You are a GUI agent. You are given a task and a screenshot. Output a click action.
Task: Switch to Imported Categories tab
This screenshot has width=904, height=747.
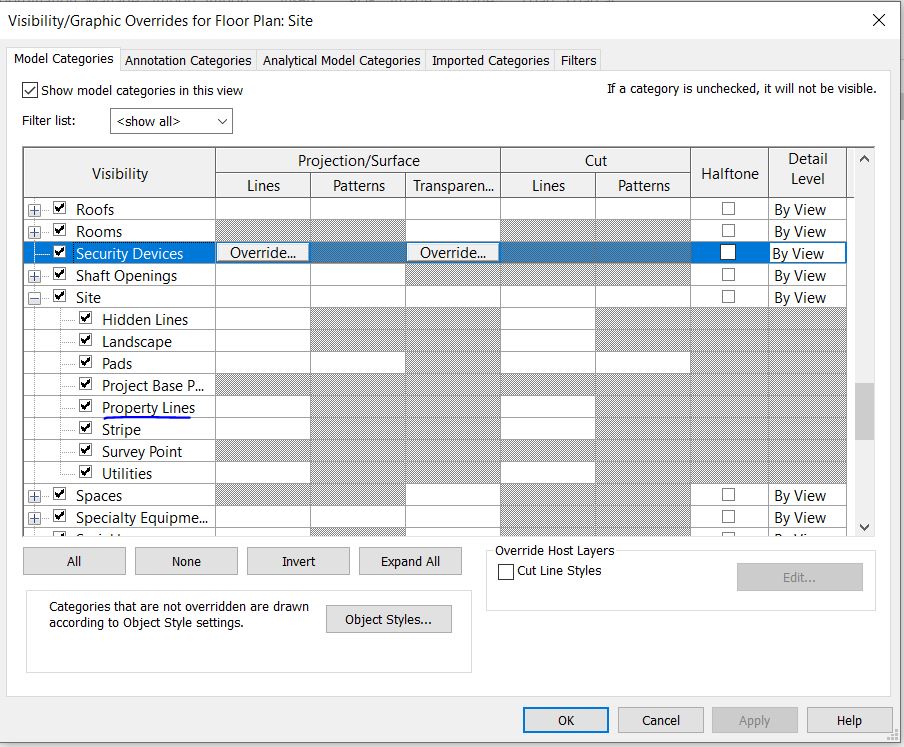coord(490,60)
